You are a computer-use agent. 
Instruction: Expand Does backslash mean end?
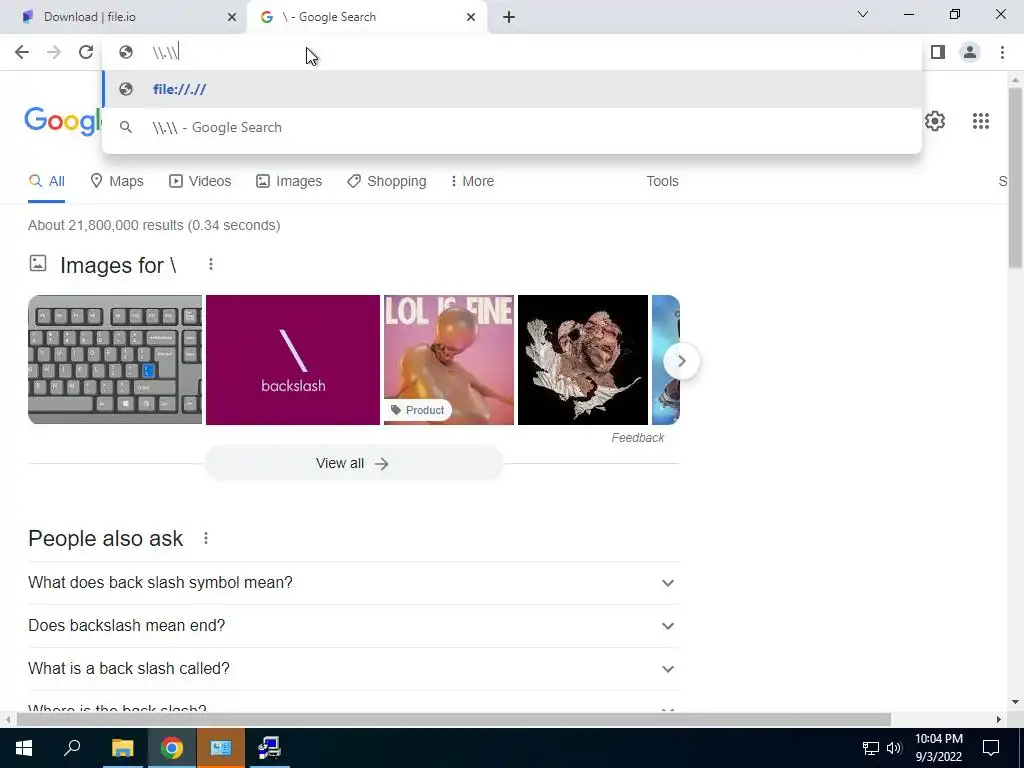pos(353,626)
